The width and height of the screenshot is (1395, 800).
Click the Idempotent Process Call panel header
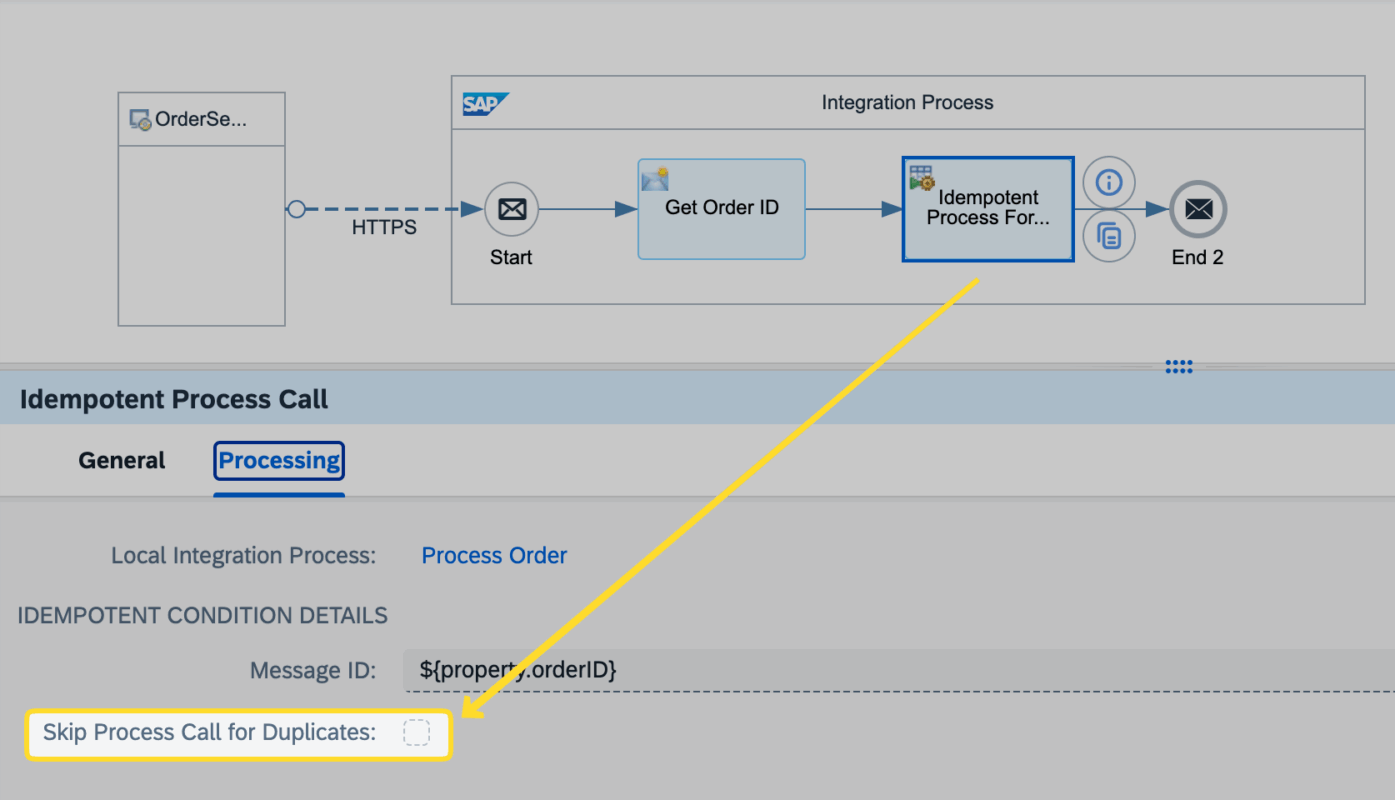pyautogui.click(x=174, y=400)
